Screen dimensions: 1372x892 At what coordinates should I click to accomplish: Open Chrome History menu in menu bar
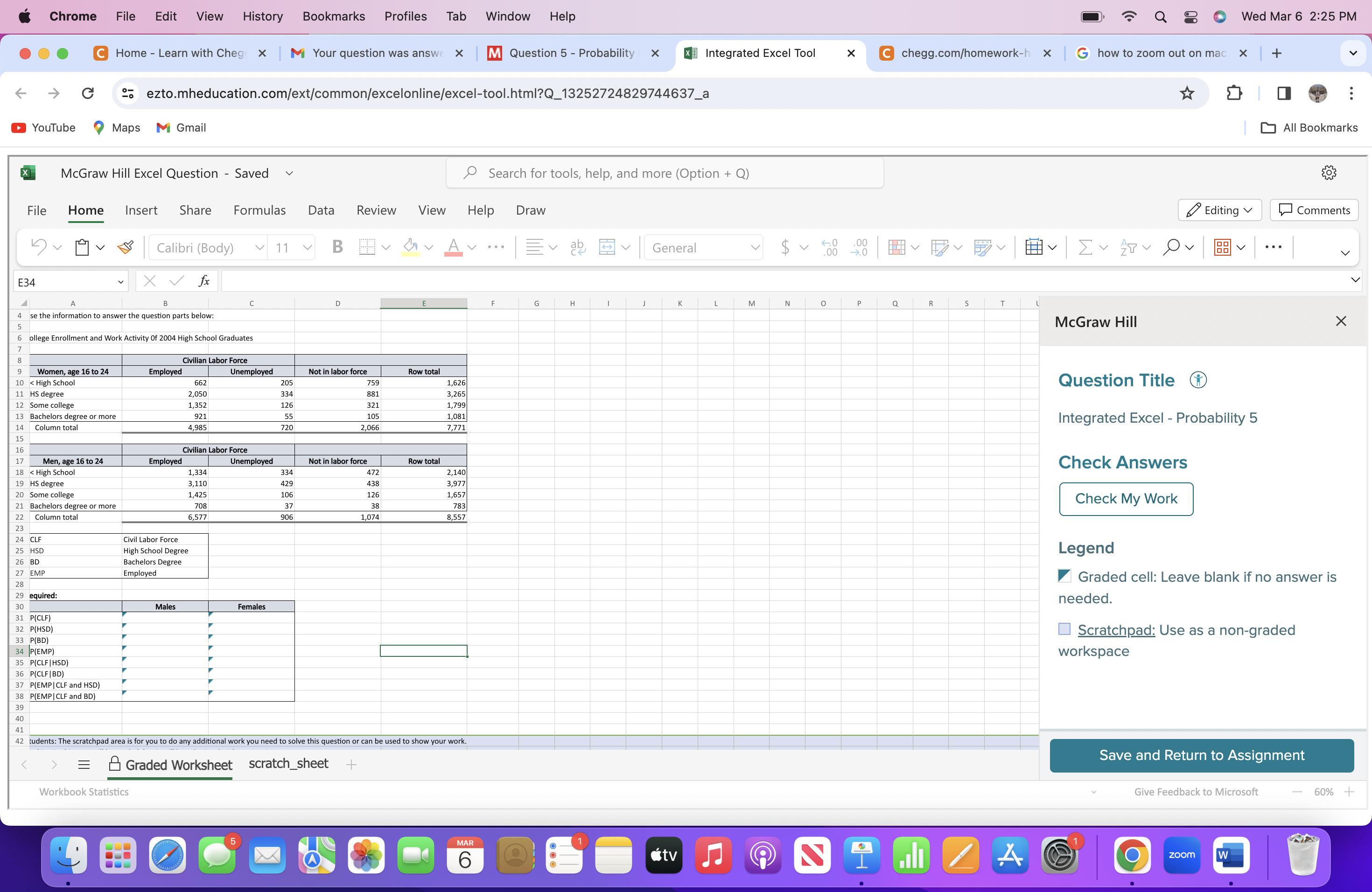tap(262, 16)
